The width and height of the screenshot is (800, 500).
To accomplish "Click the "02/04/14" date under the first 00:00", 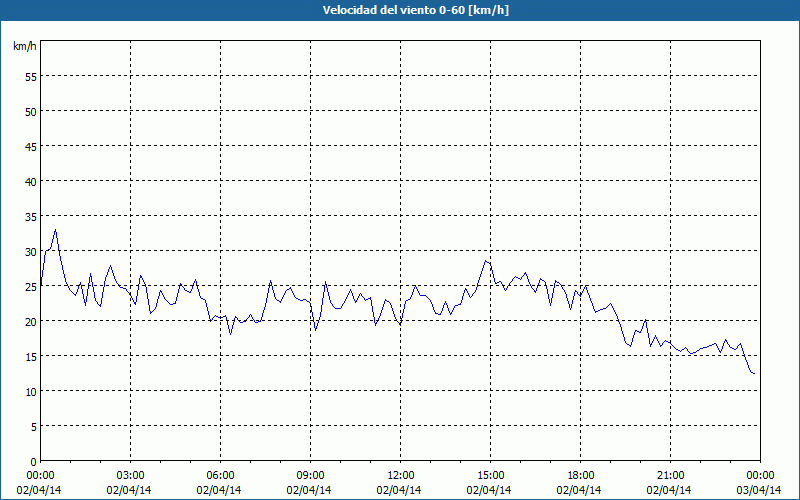I will point(39,490).
